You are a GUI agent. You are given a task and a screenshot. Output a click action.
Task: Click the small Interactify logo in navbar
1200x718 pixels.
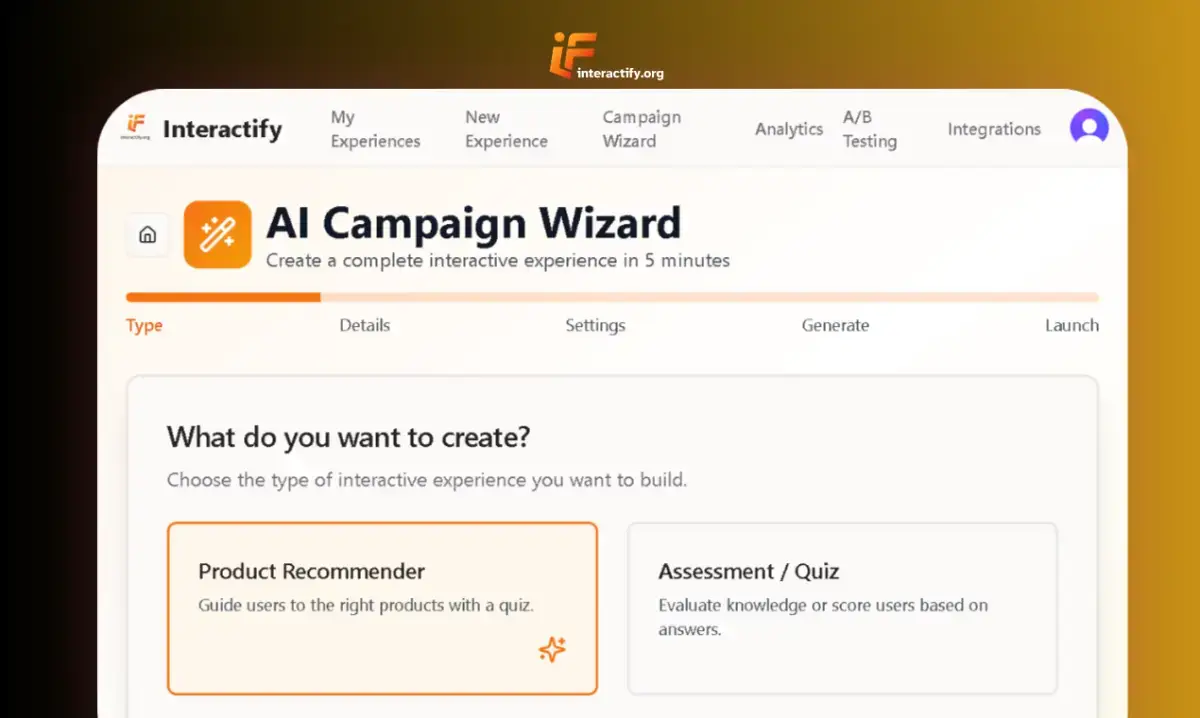pos(135,127)
